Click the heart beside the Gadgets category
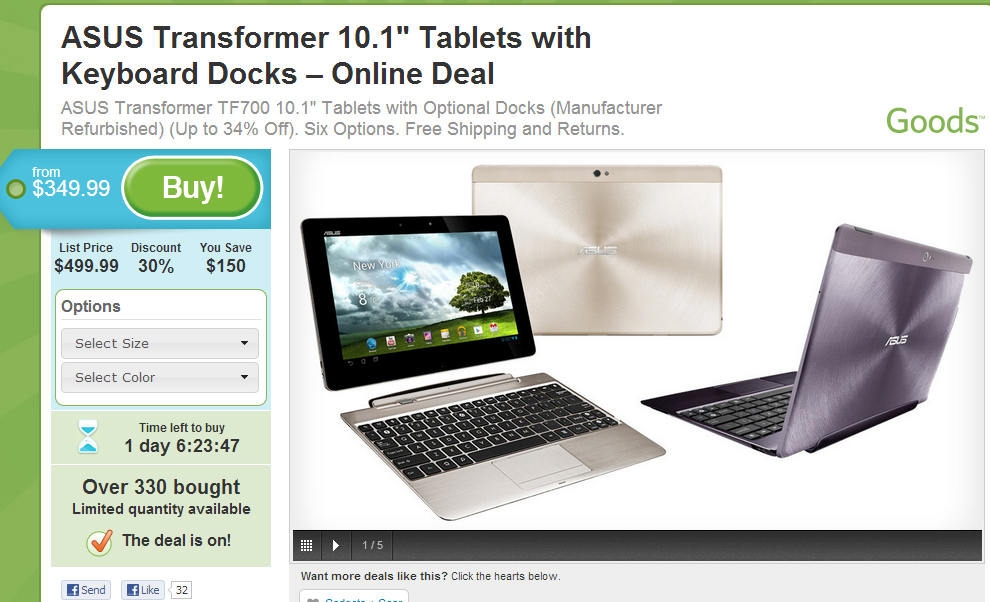 [x=313, y=599]
